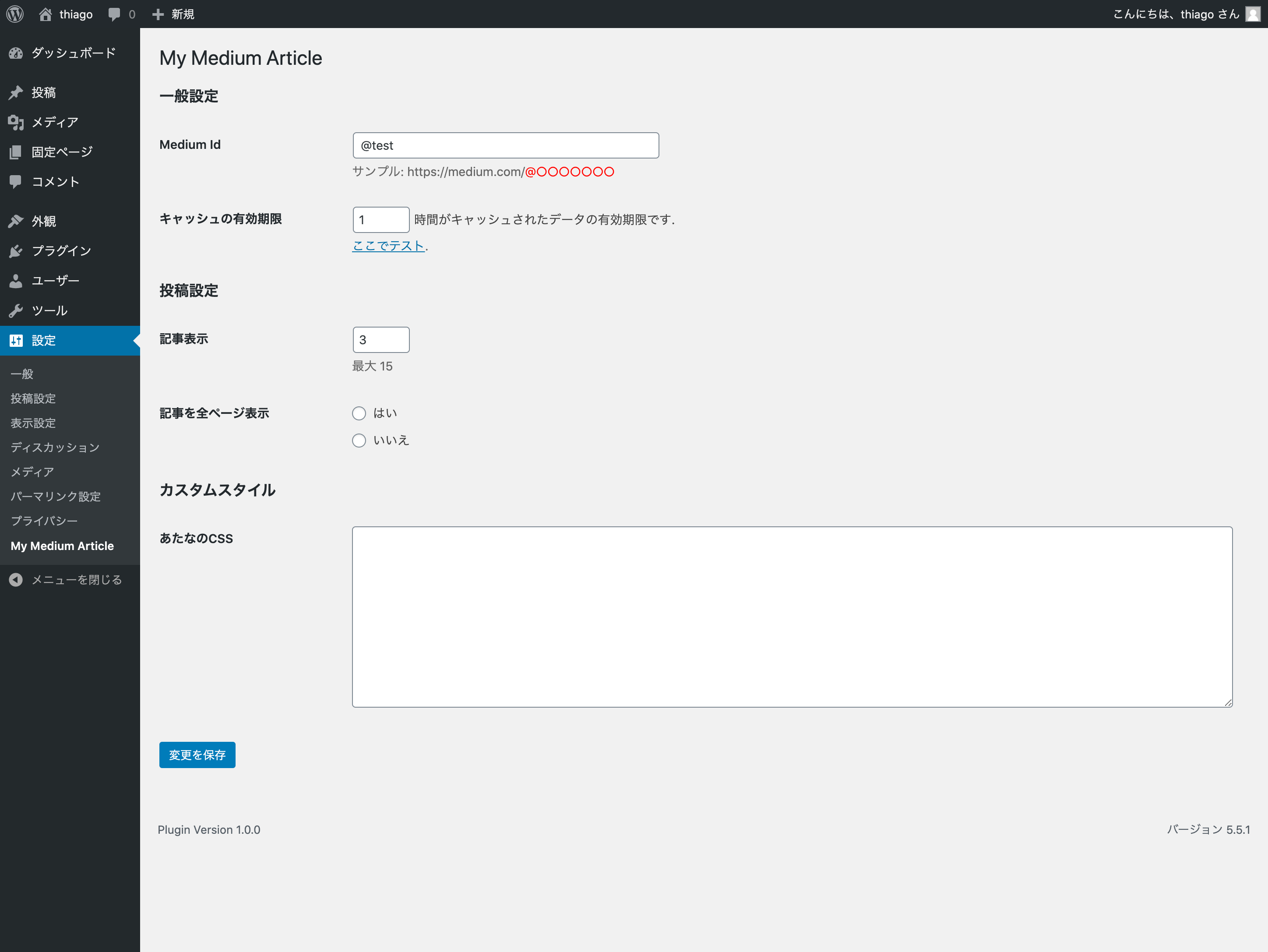The width and height of the screenshot is (1268, 952).
Task: Click the 設定 settings icon
Action: [17, 340]
